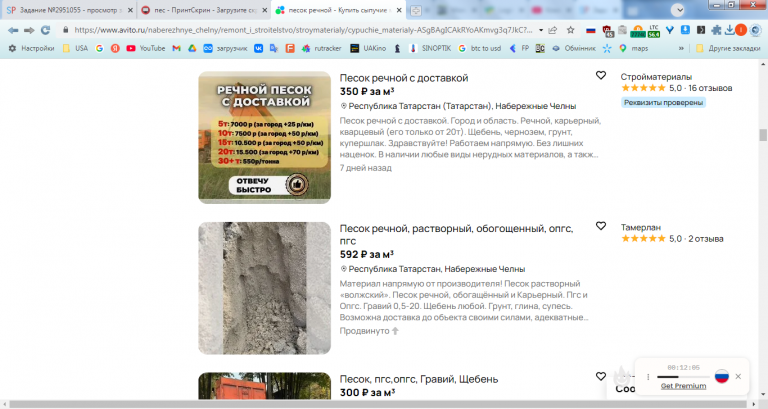The width and height of the screenshot is (768, 409).
Task: Click the Russian flag in the recorder widget
Action: tap(721, 376)
